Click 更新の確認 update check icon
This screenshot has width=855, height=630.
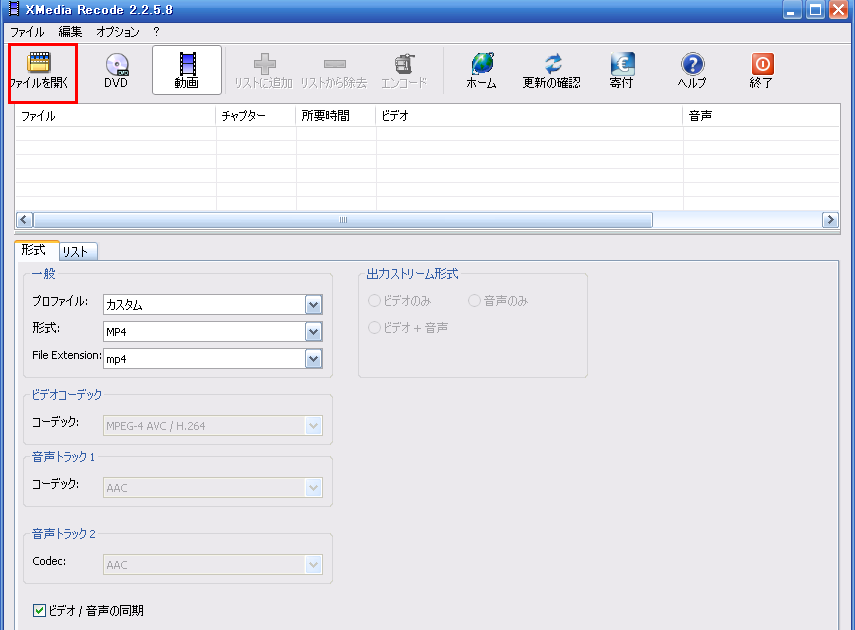tap(552, 64)
